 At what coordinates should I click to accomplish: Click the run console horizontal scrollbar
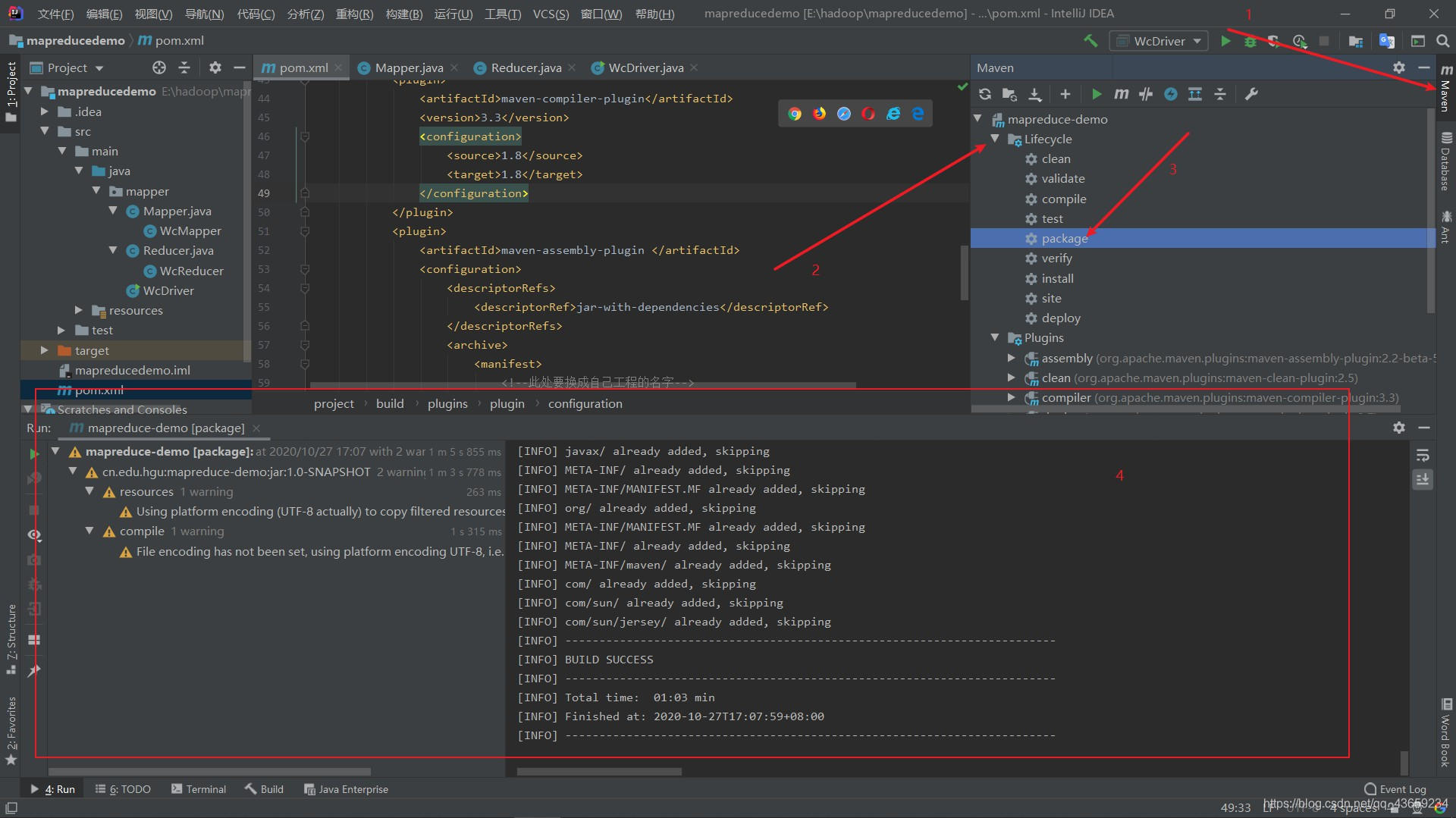coord(599,772)
